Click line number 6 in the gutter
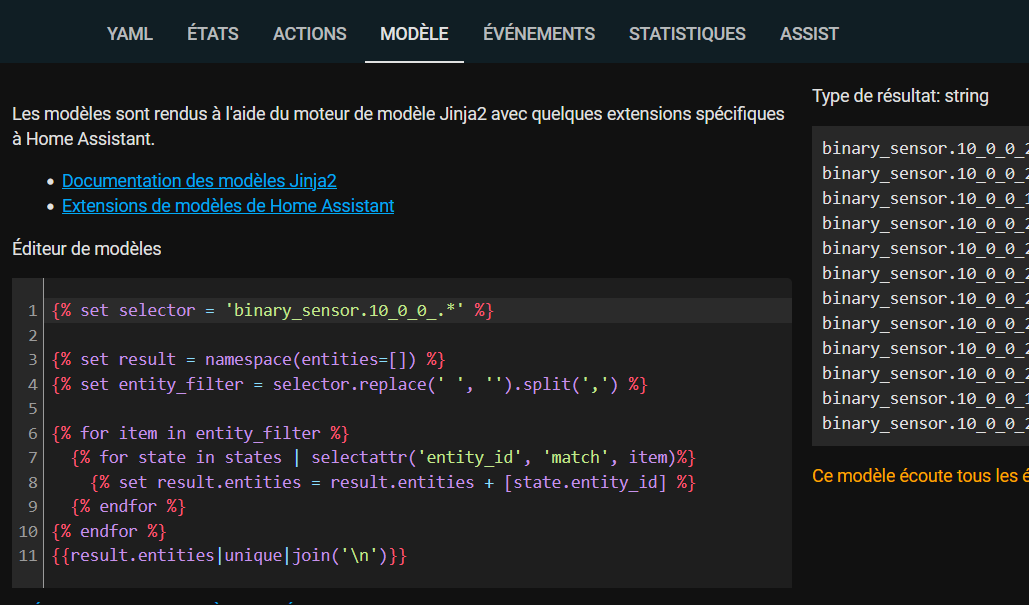The height and width of the screenshot is (605, 1029). point(33,434)
